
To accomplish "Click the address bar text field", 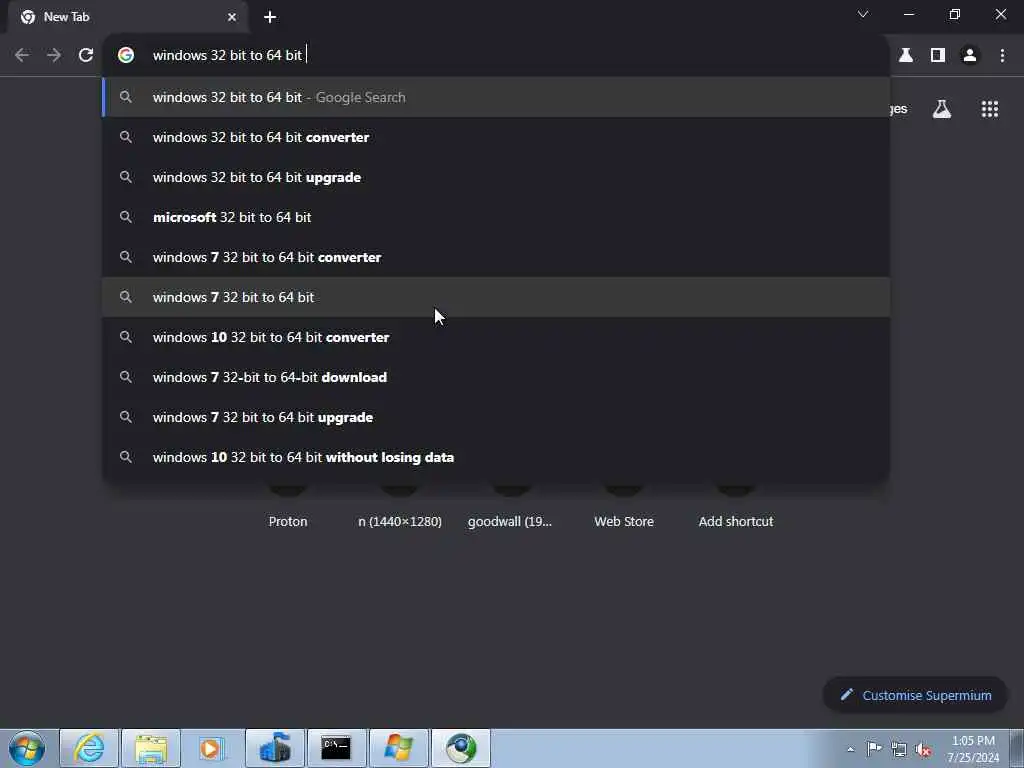I will coord(496,56).
